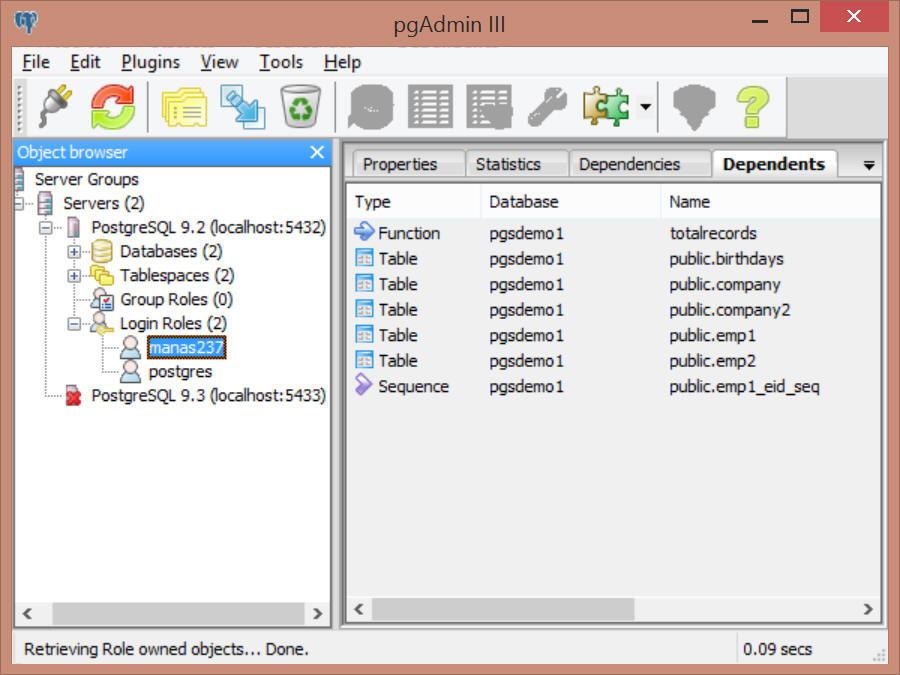Screen dimensions: 900x675
Task: Select the Dependents tab
Action: tap(773, 164)
